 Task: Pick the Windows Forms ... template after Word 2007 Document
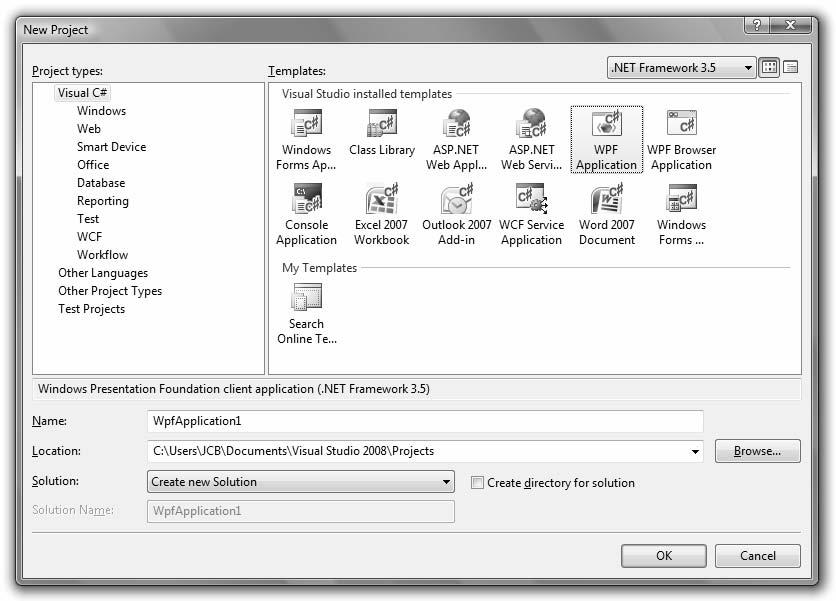(x=681, y=214)
